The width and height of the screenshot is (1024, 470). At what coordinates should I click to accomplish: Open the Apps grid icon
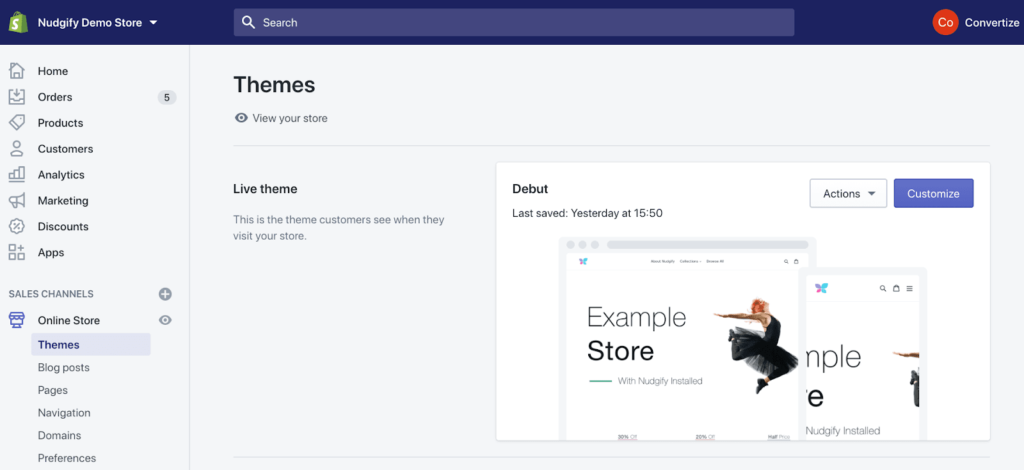point(17,253)
